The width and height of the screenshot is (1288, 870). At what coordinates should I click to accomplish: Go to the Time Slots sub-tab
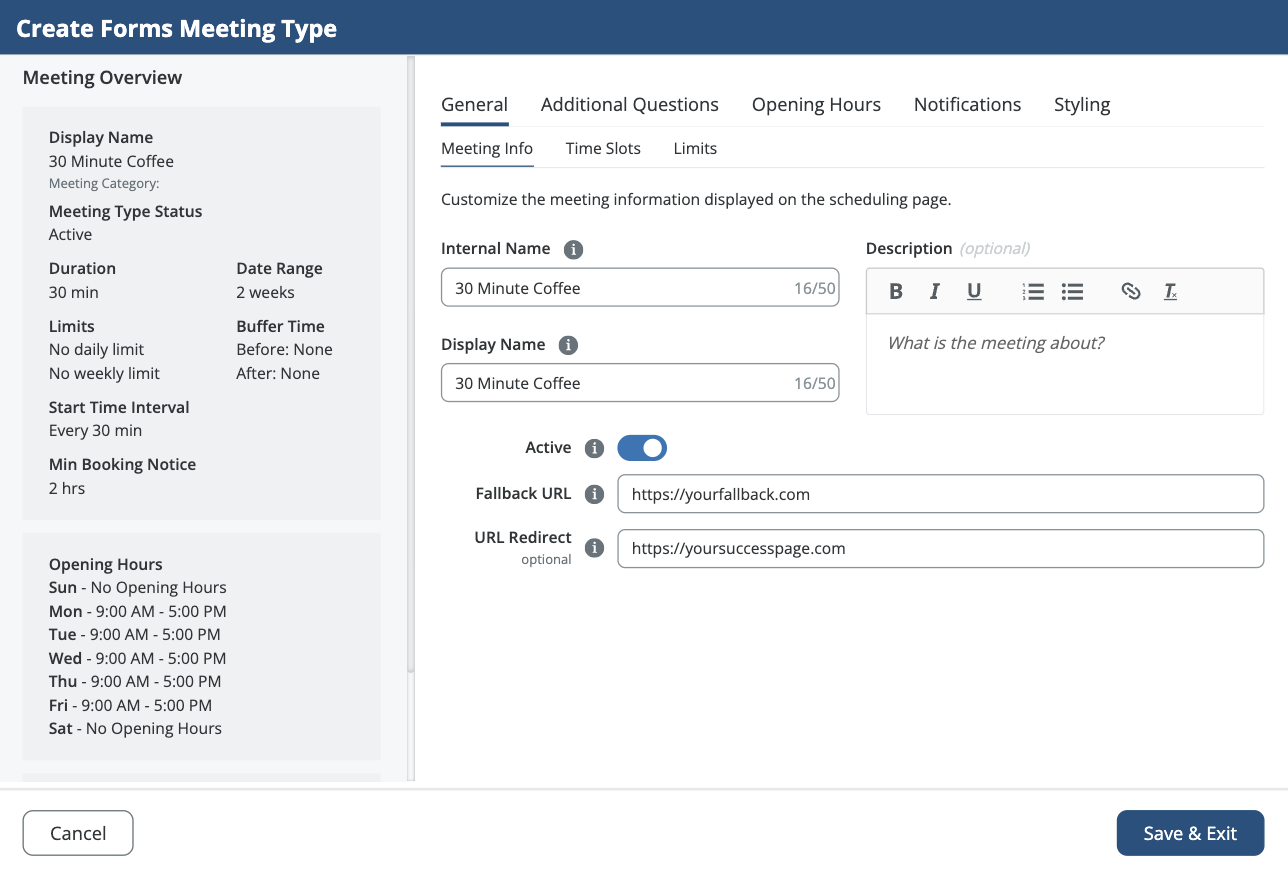[603, 149]
